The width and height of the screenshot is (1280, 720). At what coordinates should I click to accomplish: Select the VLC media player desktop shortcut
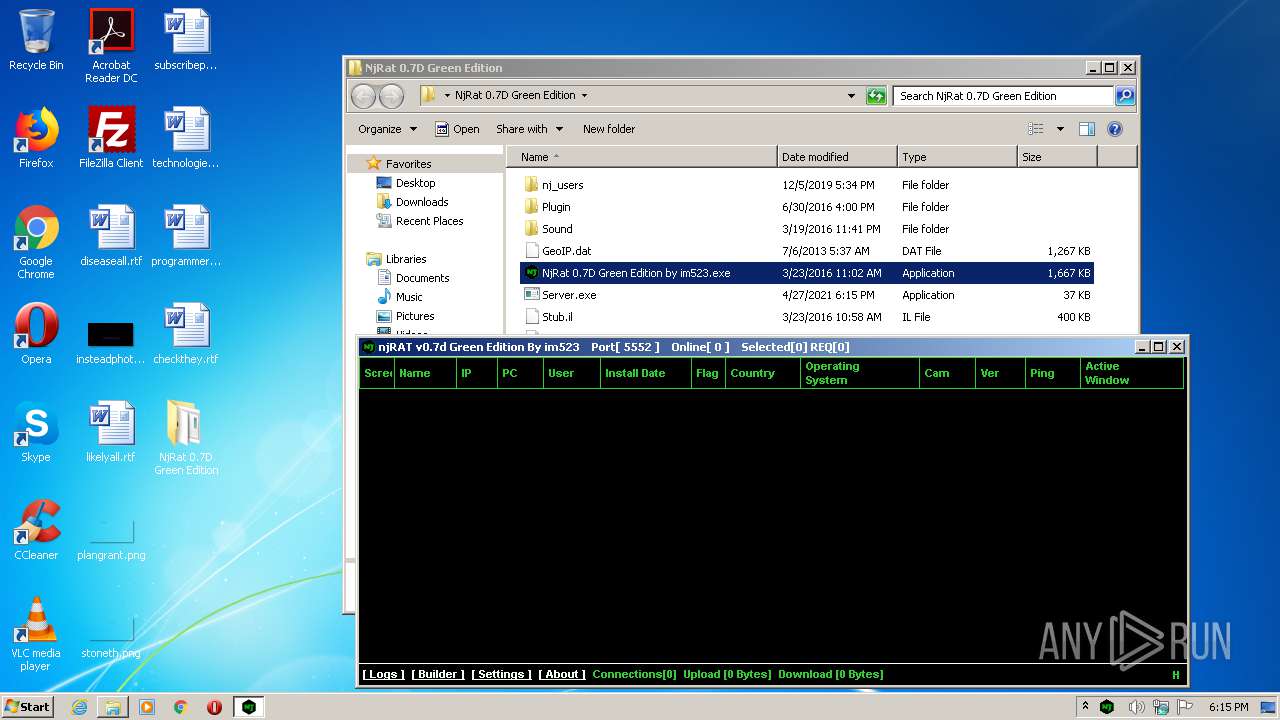pos(36,634)
